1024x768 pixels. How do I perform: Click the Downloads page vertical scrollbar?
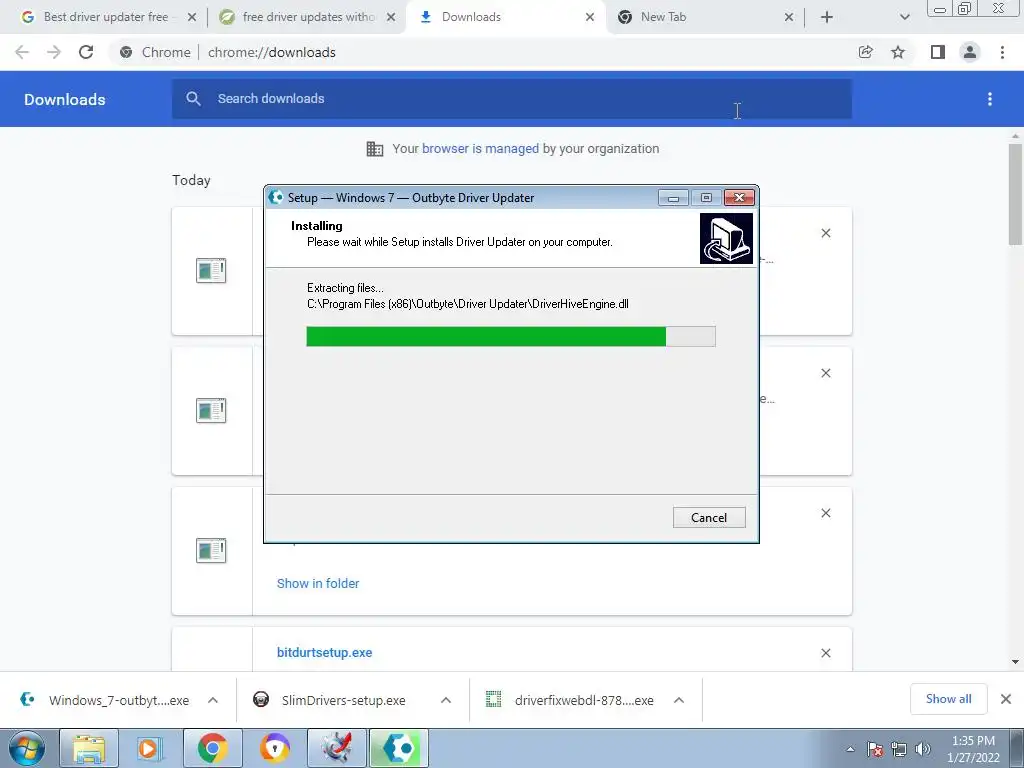coord(1015,195)
